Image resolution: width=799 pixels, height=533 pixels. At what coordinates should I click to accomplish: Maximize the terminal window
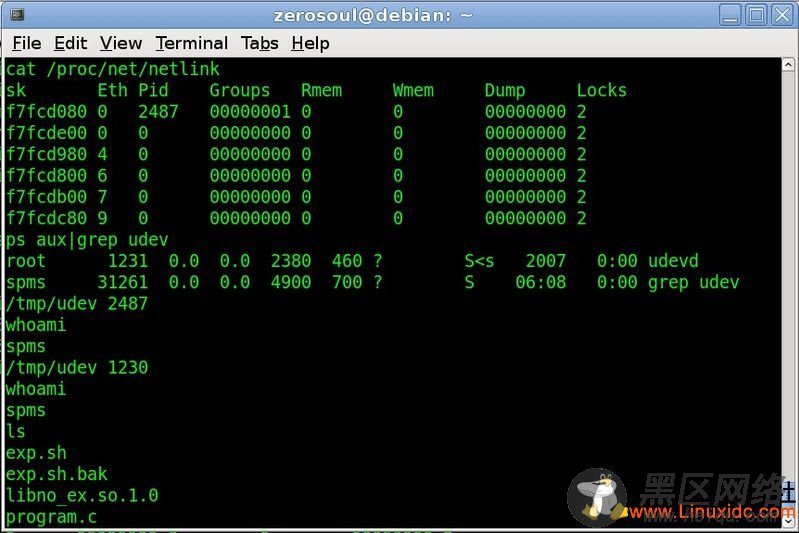756,15
